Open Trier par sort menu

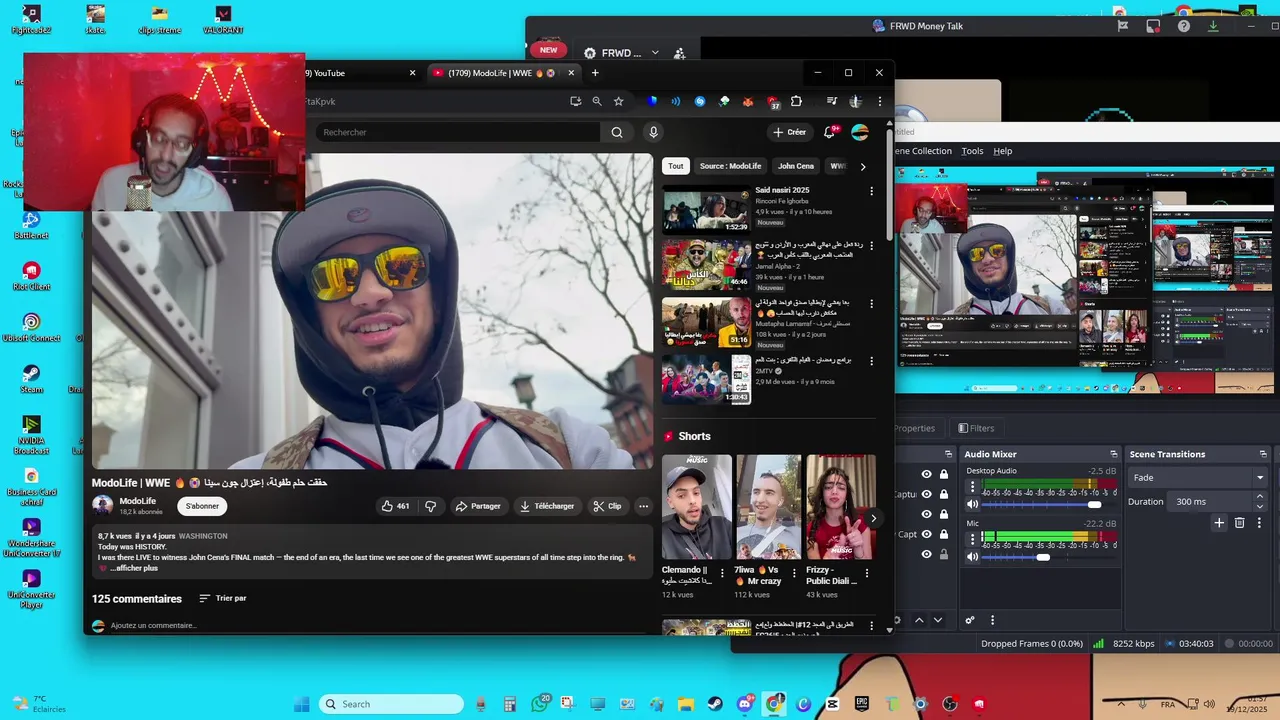[x=222, y=598]
